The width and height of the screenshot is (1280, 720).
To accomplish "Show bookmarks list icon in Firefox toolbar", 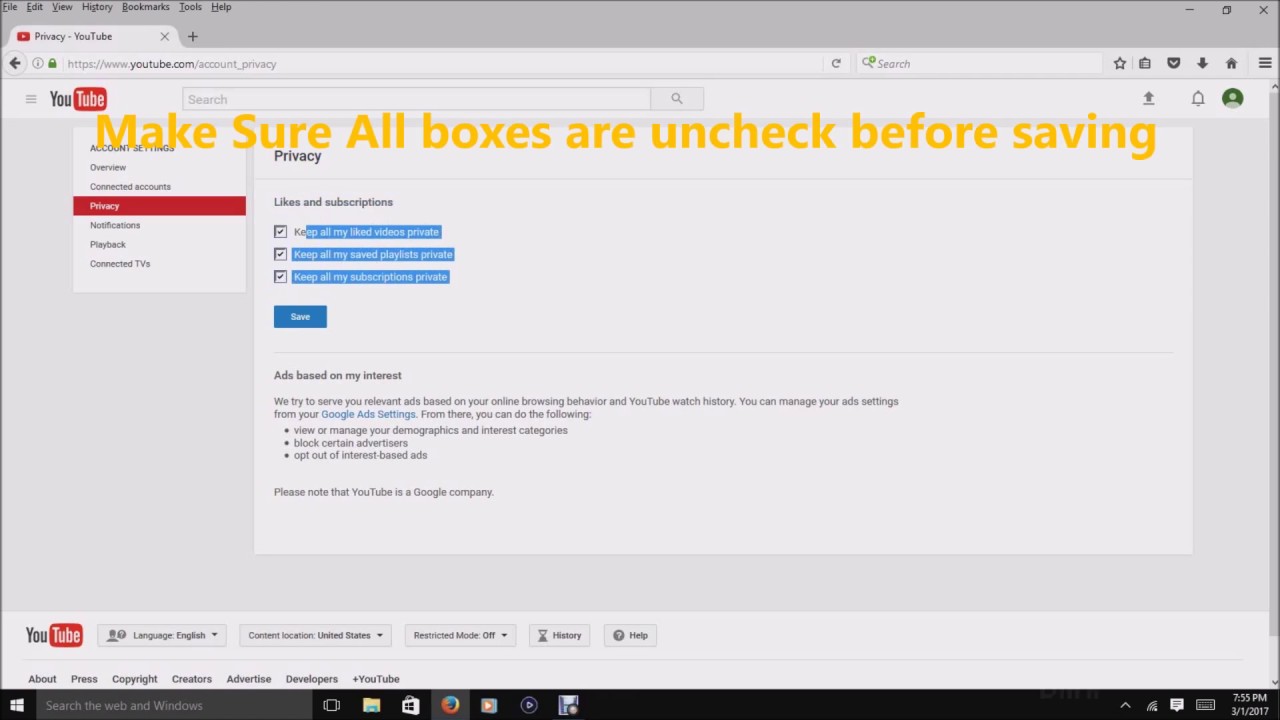I will click(x=1145, y=63).
